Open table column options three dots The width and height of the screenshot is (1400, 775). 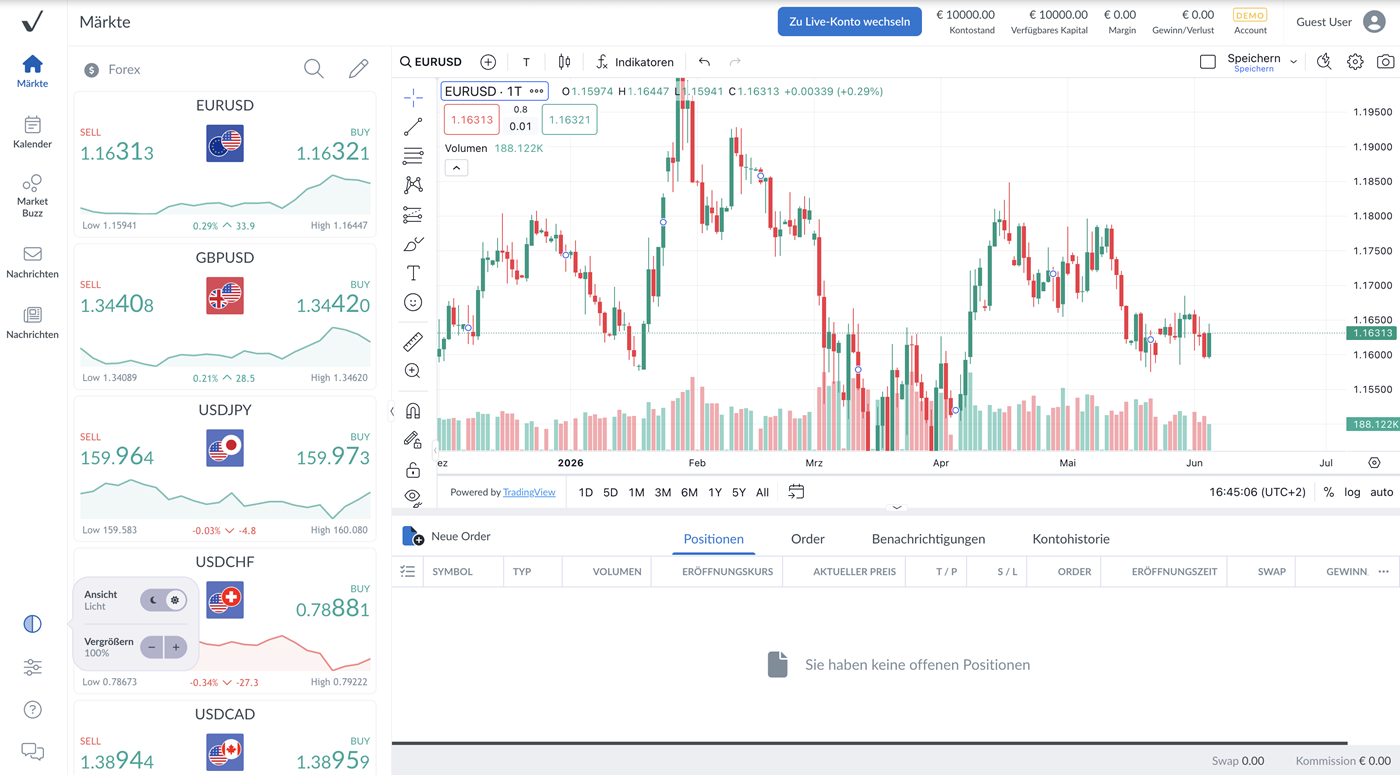point(1384,572)
